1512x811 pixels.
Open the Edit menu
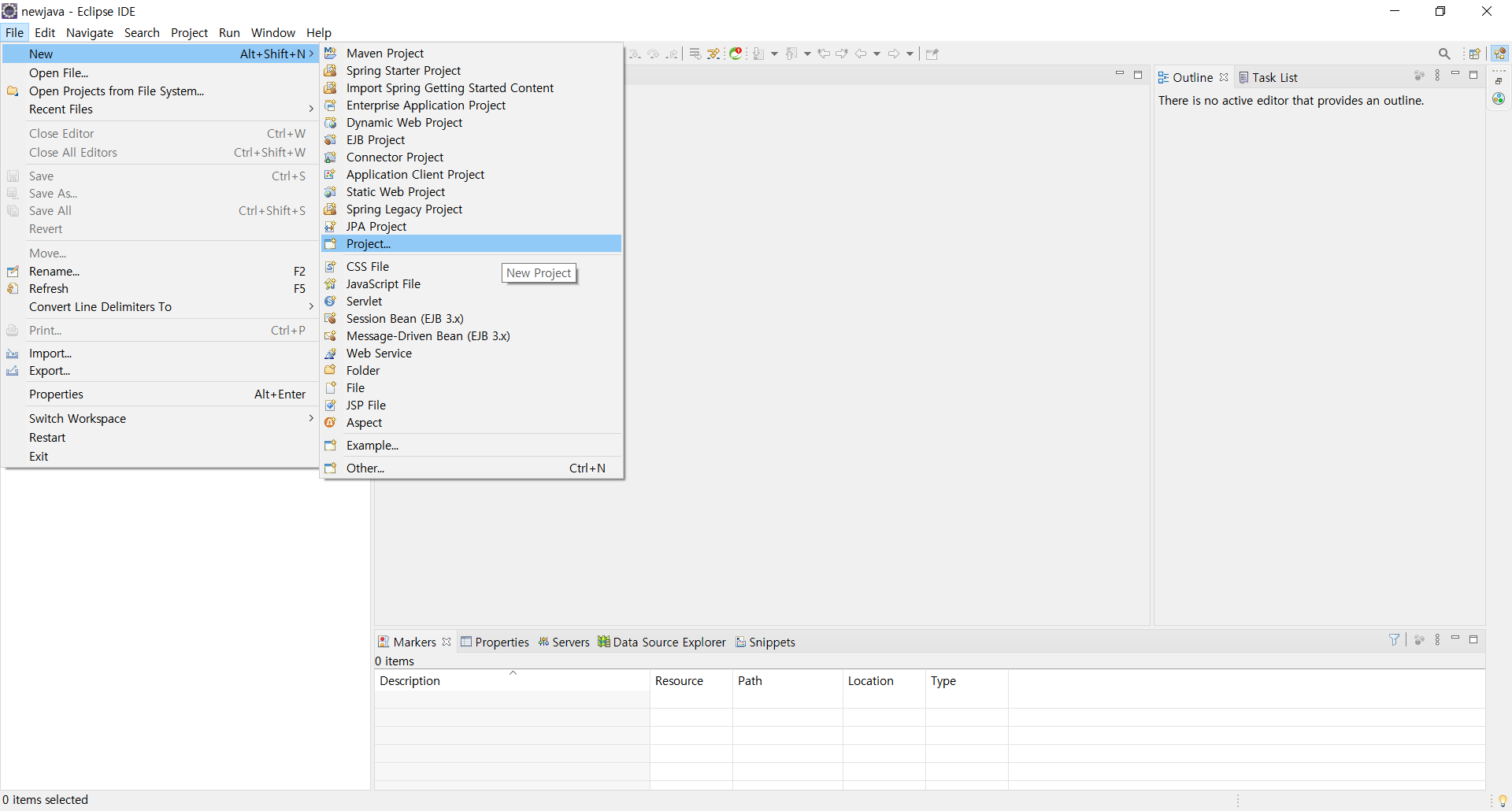point(45,32)
